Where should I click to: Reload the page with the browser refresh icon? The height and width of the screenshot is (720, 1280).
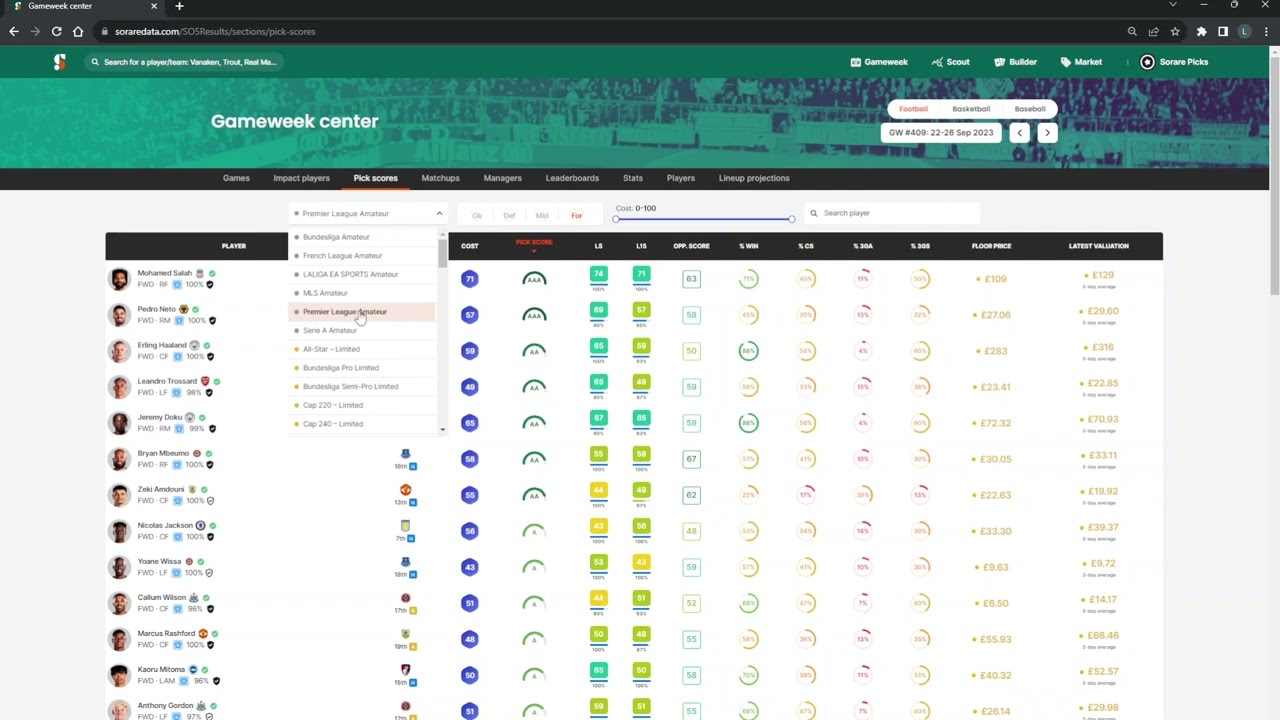point(56,31)
